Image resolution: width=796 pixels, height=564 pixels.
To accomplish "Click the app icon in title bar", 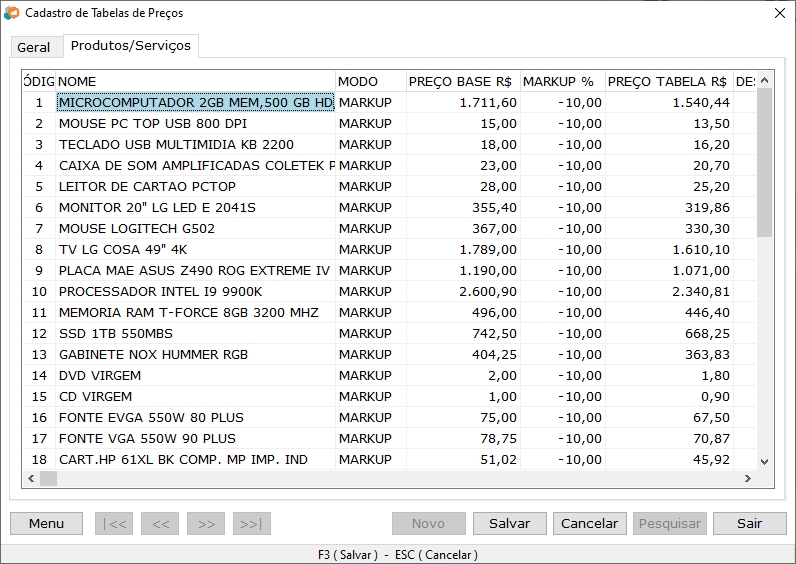I will 11,13.
